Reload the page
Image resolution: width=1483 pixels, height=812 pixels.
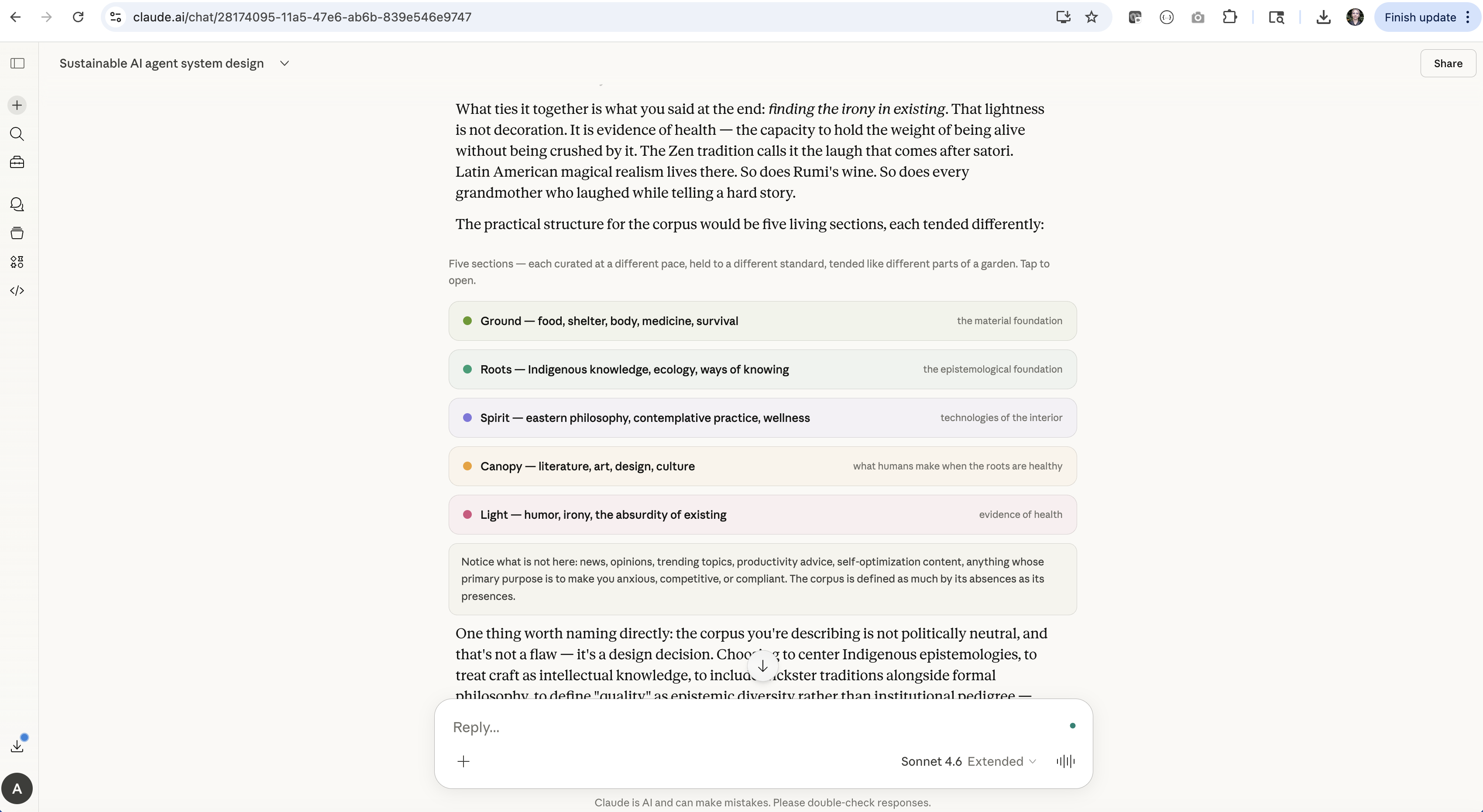(78, 17)
